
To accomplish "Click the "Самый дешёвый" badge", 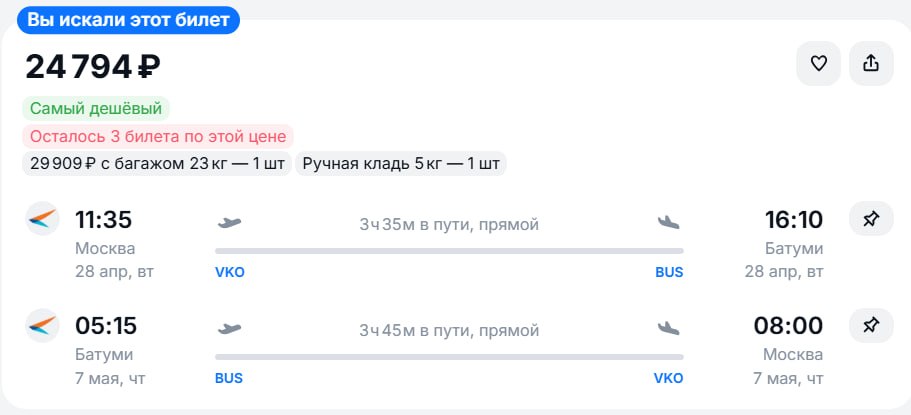I will click(97, 109).
